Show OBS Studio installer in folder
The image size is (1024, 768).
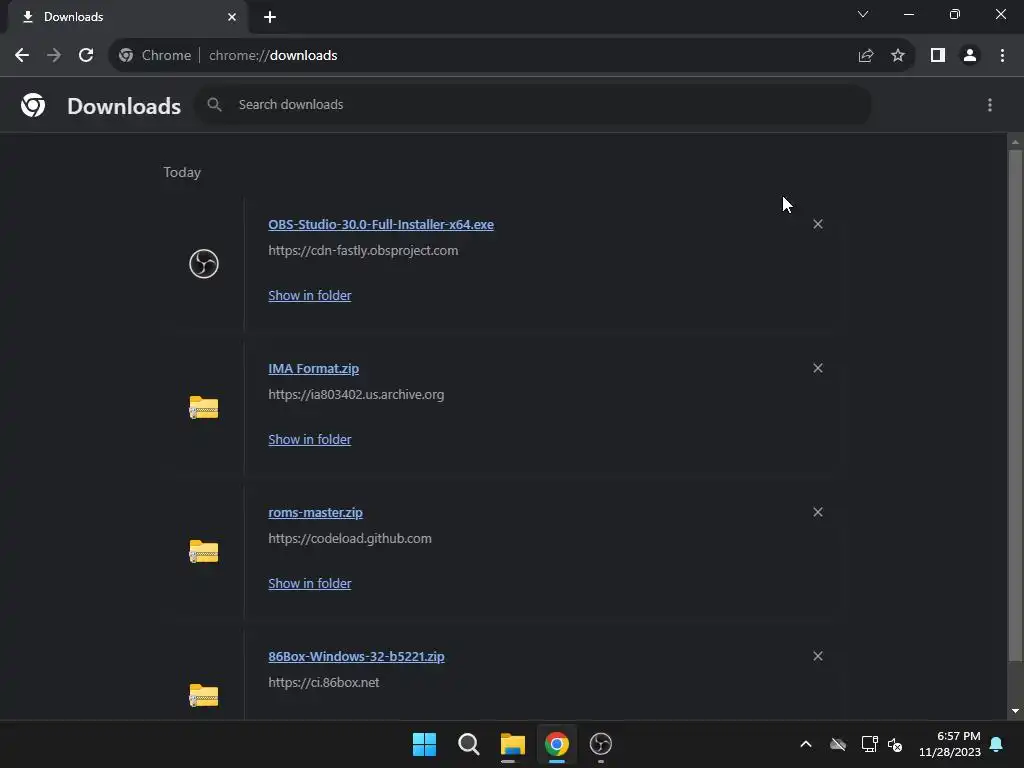point(310,295)
